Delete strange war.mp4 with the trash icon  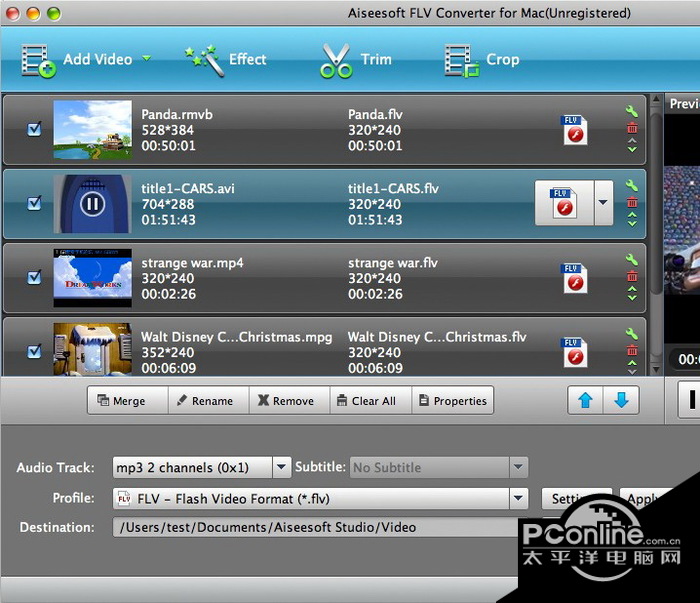[632, 276]
